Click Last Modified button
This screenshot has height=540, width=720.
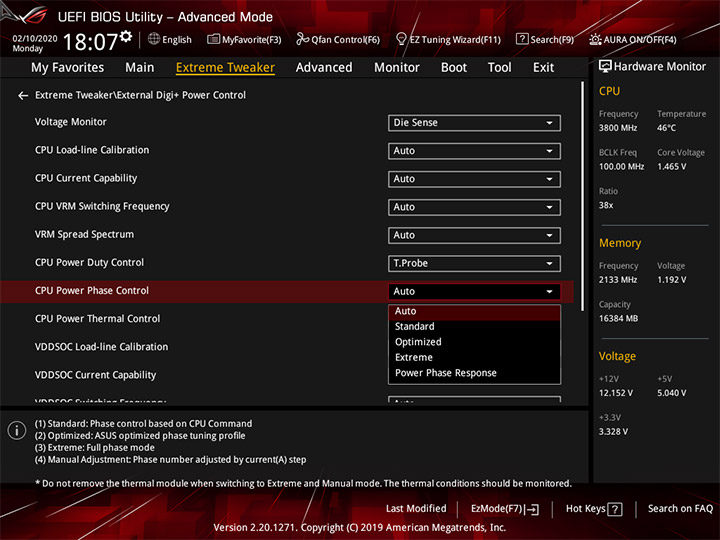click(x=416, y=509)
